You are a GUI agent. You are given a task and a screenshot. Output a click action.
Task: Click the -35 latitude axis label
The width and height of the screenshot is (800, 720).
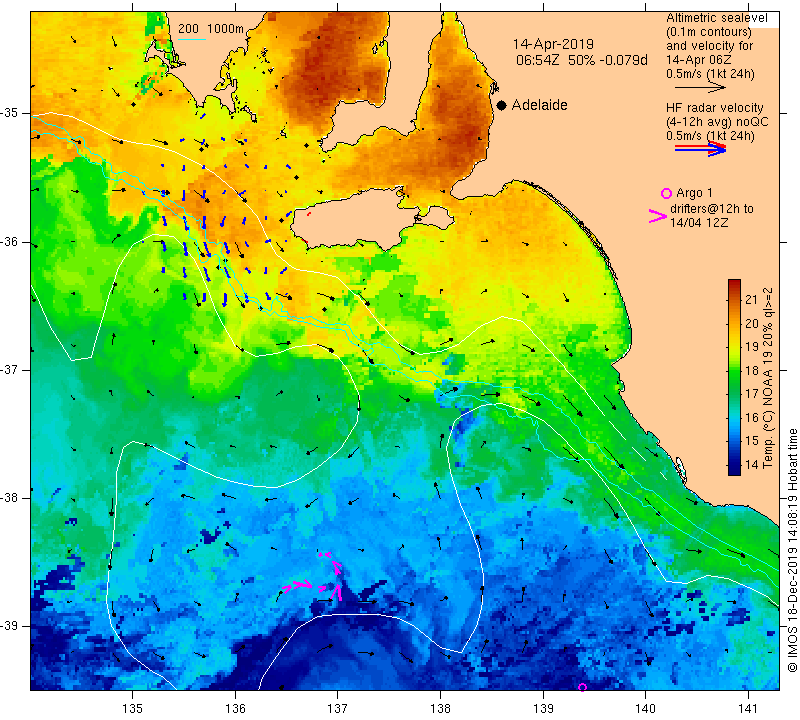[x=9, y=113]
